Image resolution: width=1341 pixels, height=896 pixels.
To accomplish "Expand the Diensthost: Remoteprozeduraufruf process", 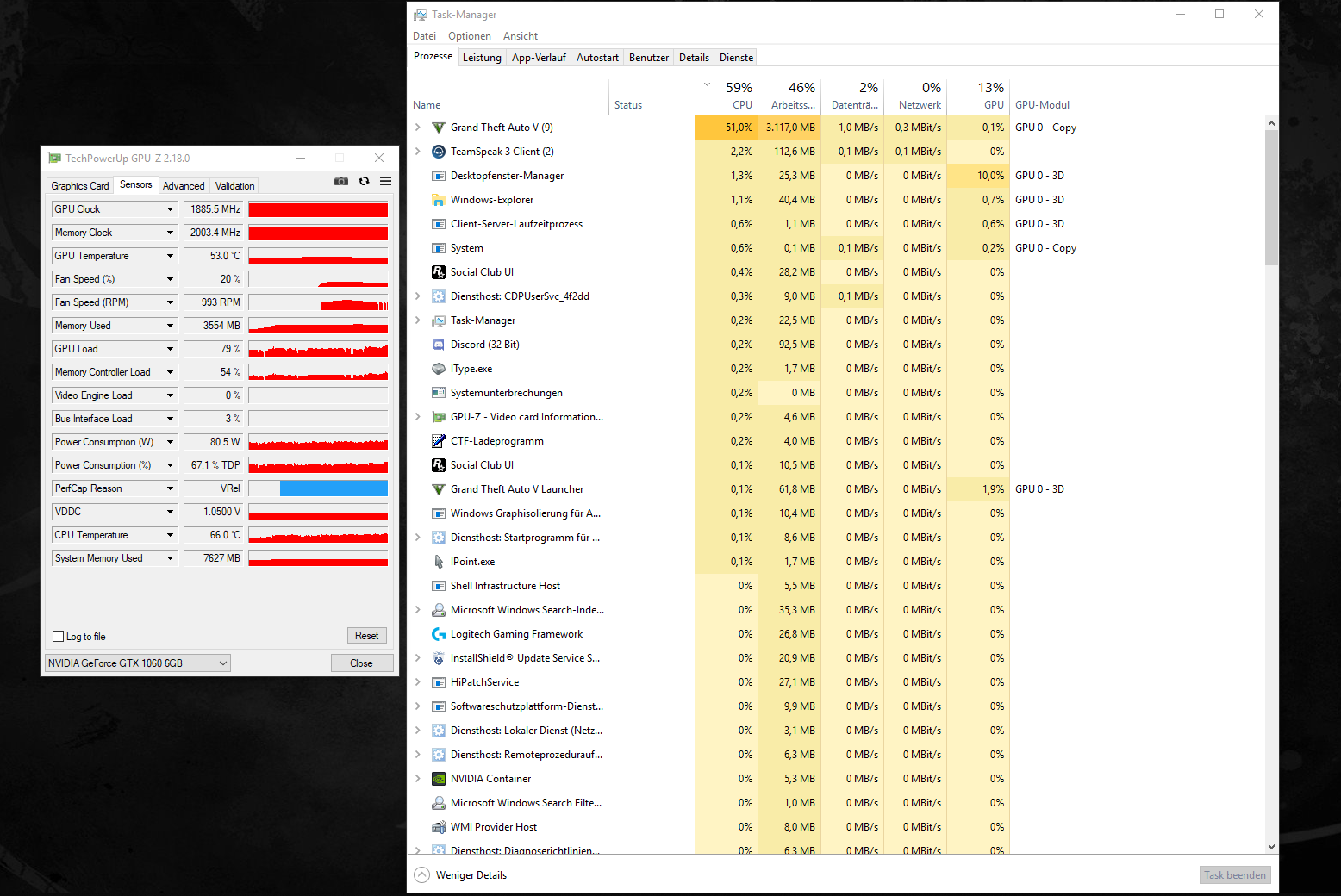I will pyautogui.click(x=418, y=755).
